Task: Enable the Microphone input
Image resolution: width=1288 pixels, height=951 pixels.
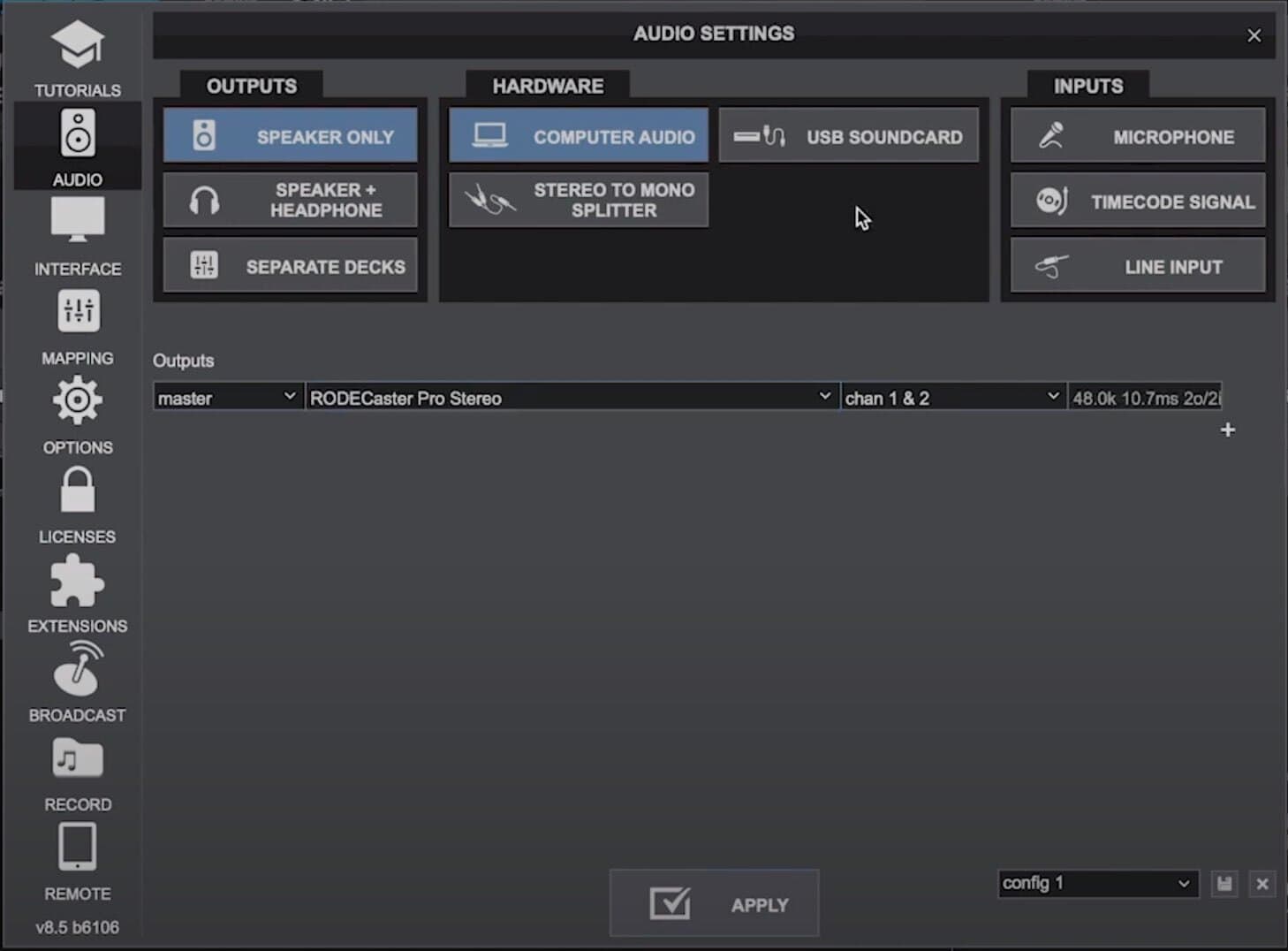Action: [1137, 135]
